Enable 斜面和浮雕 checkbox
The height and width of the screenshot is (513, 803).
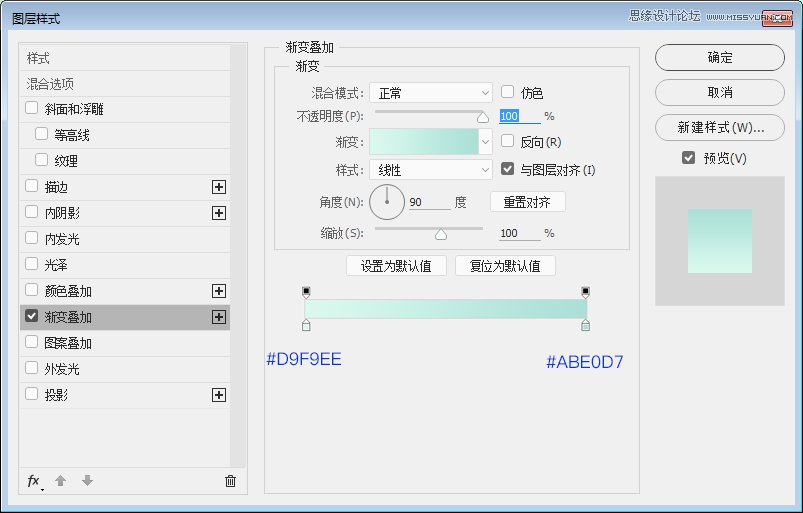click(32, 108)
